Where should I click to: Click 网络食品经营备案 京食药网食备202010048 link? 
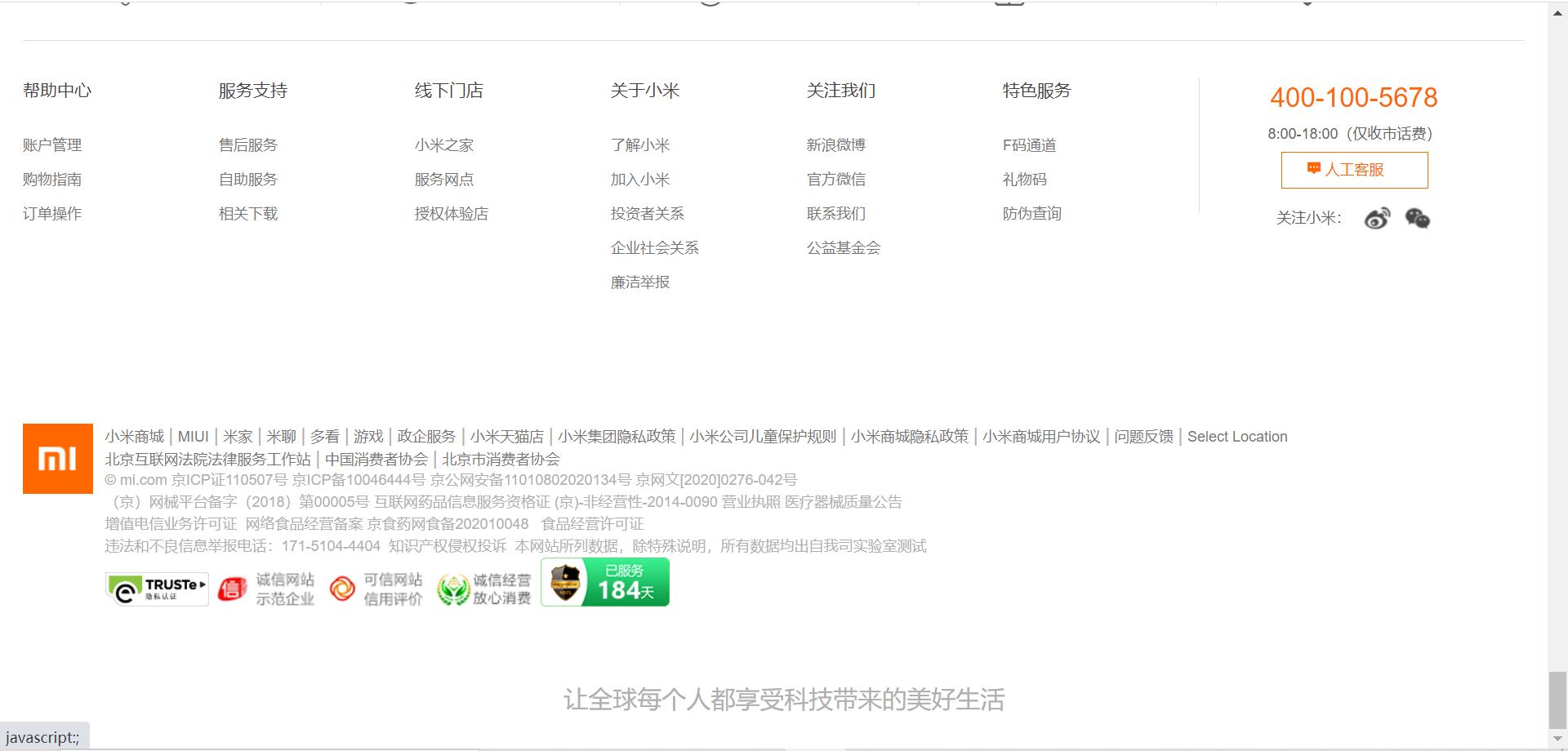pos(387,524)
